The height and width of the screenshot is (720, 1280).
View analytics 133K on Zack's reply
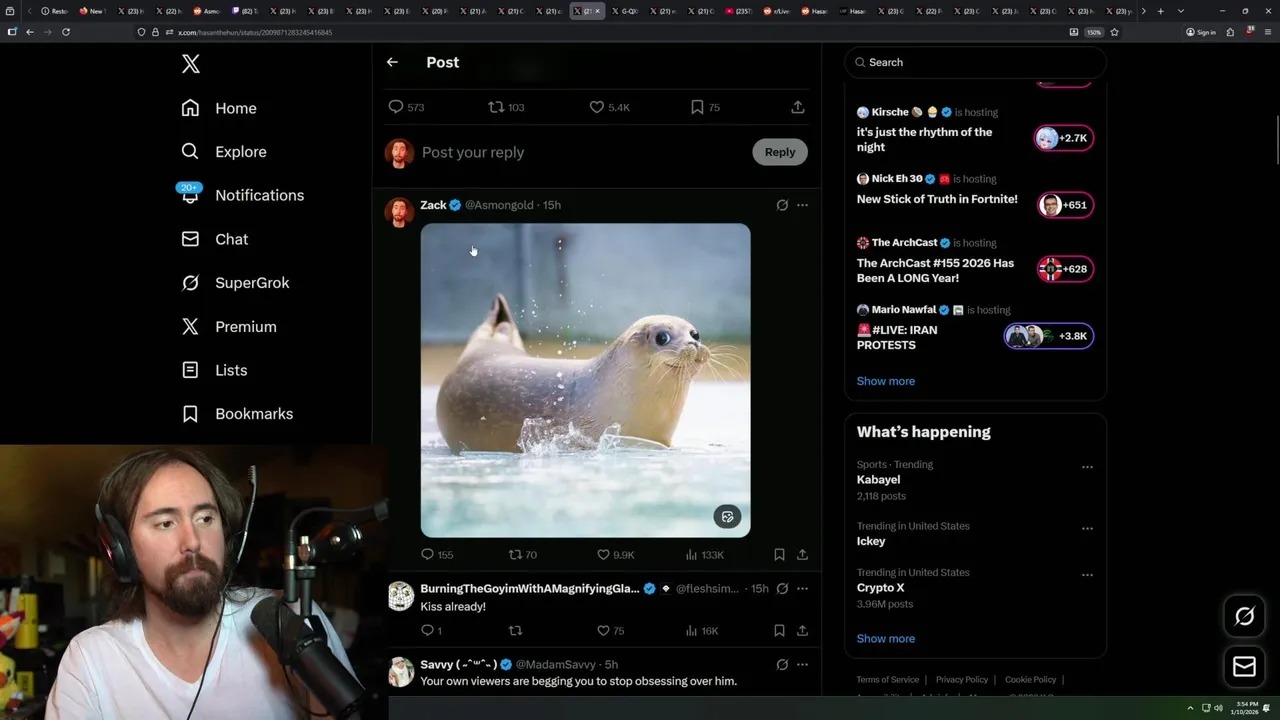pyautogui.click(x=705, y=554)
